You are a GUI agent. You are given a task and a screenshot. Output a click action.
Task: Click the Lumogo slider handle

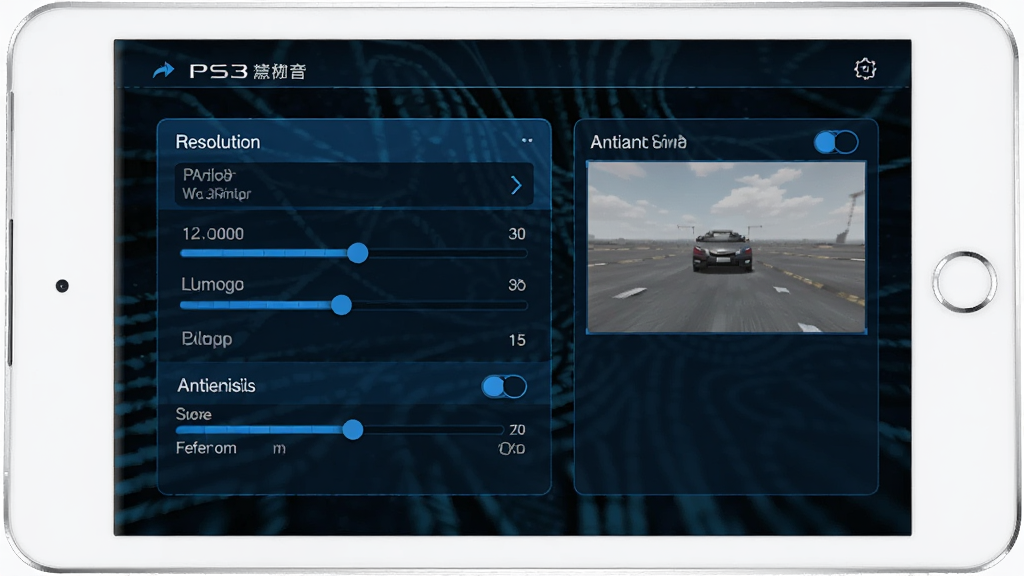[x=341, y=304]
